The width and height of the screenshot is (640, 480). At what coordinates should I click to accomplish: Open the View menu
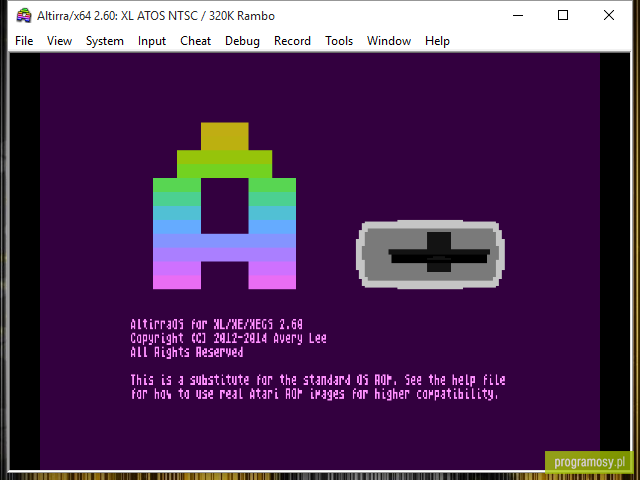coord(59,41)
